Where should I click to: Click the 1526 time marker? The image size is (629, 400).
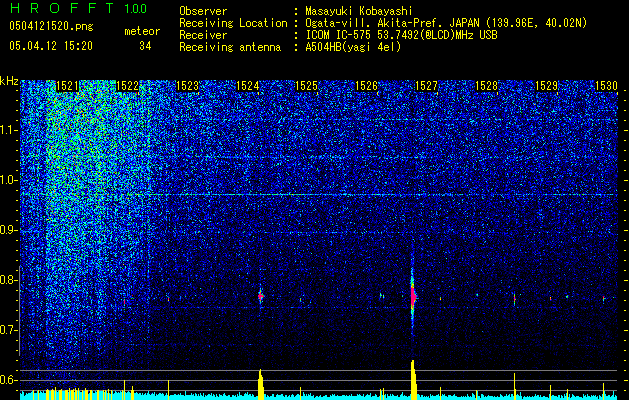(x=367, y=86)
